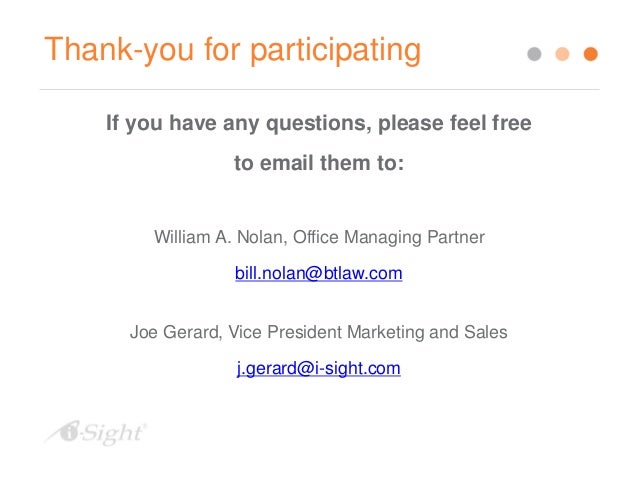Viewport: 638px width, 479px height.
Task: Click the light peach dot in header
Action: click(562, 54)
